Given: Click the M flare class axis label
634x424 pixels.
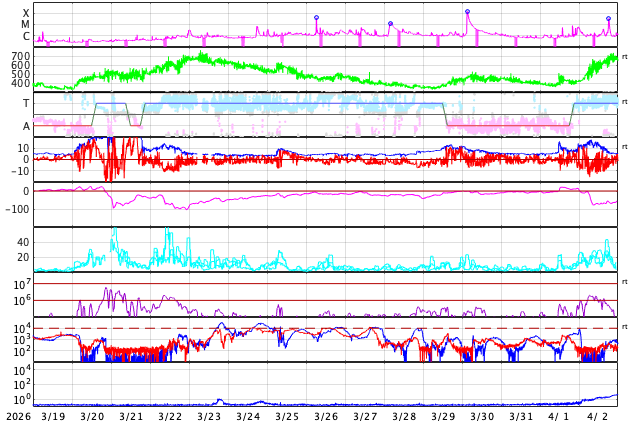Looking at the screenshot, I should pyautogui.click(x=26, y=25).
